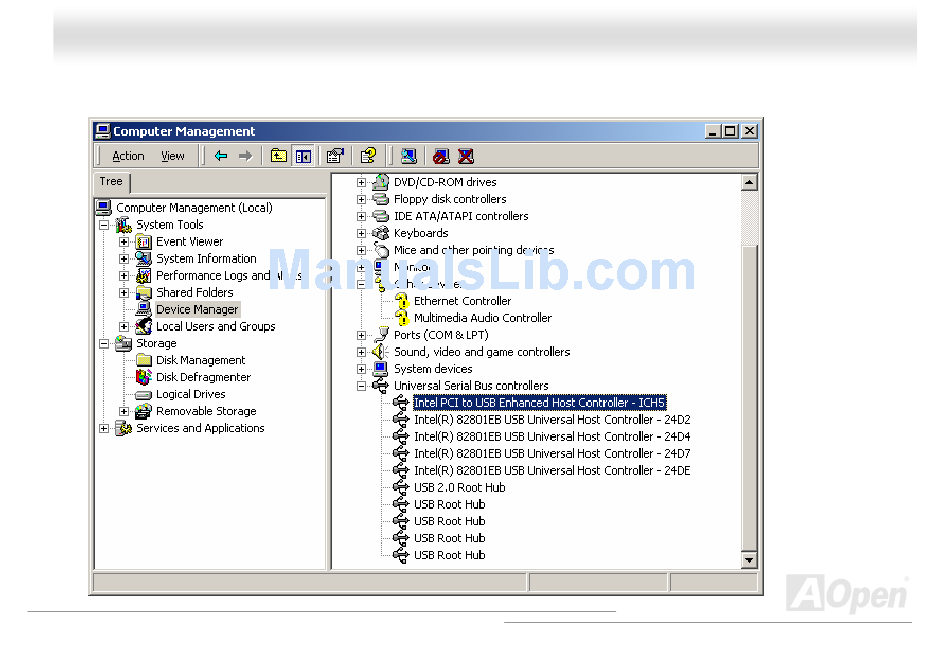Select USB Universal Host Controller - 24D4
Viewport: 950px width, 647px height.
click(552, 437)
